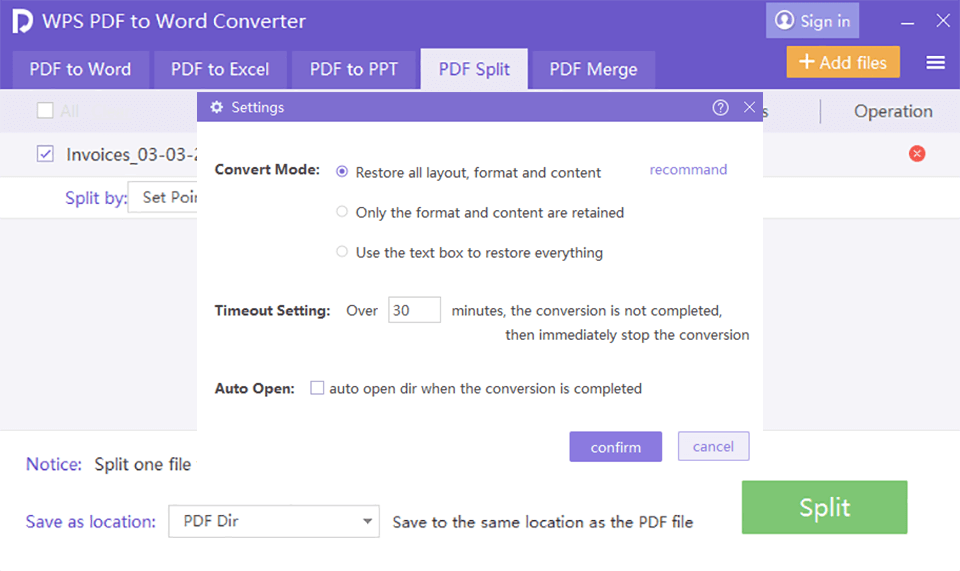This screenshot has height=571, width=960.
Task: Remove the Invoices file with red X
Action: tap(917, 154)
